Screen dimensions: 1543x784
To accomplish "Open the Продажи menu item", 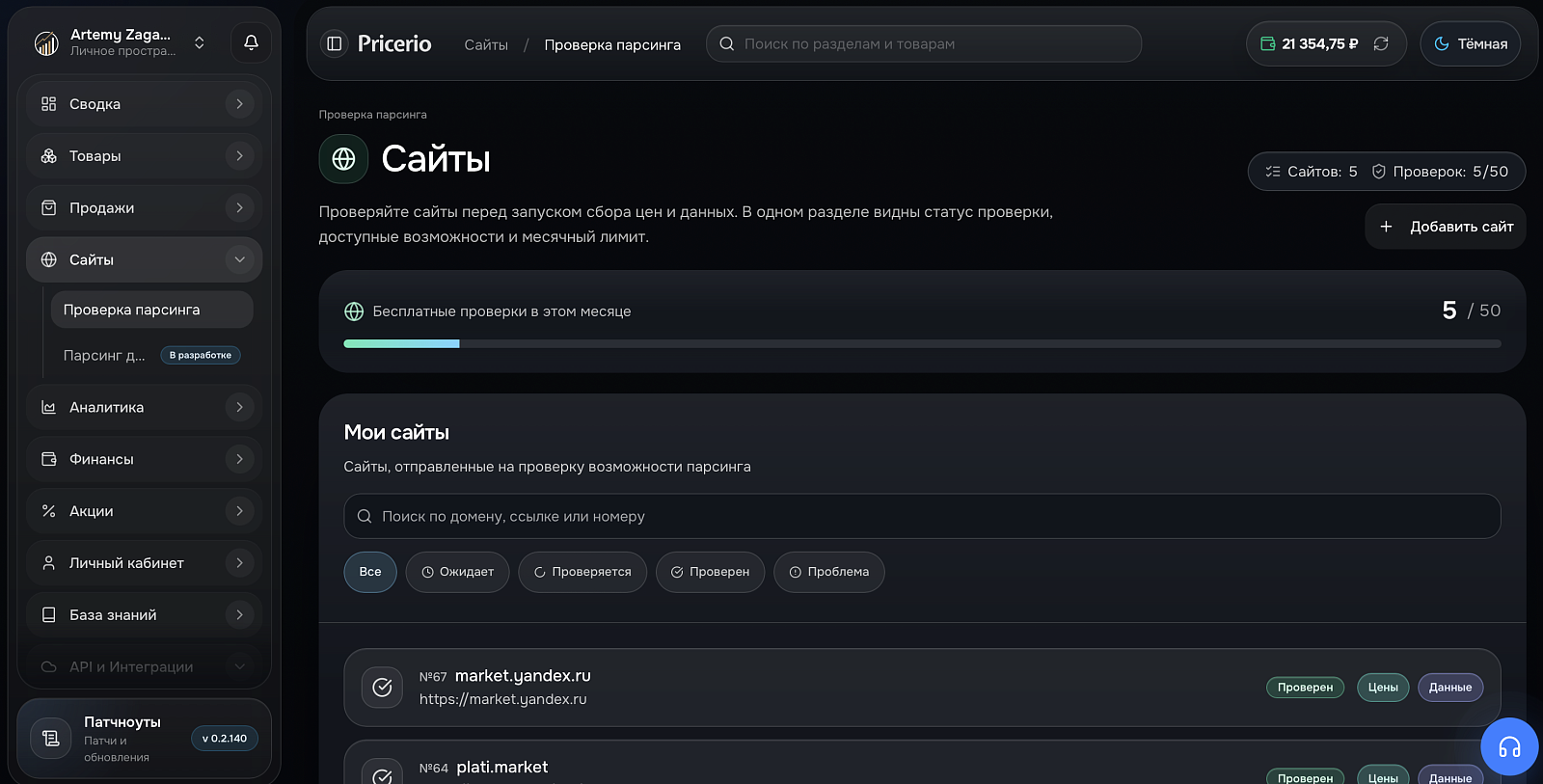I will point(144,208).
